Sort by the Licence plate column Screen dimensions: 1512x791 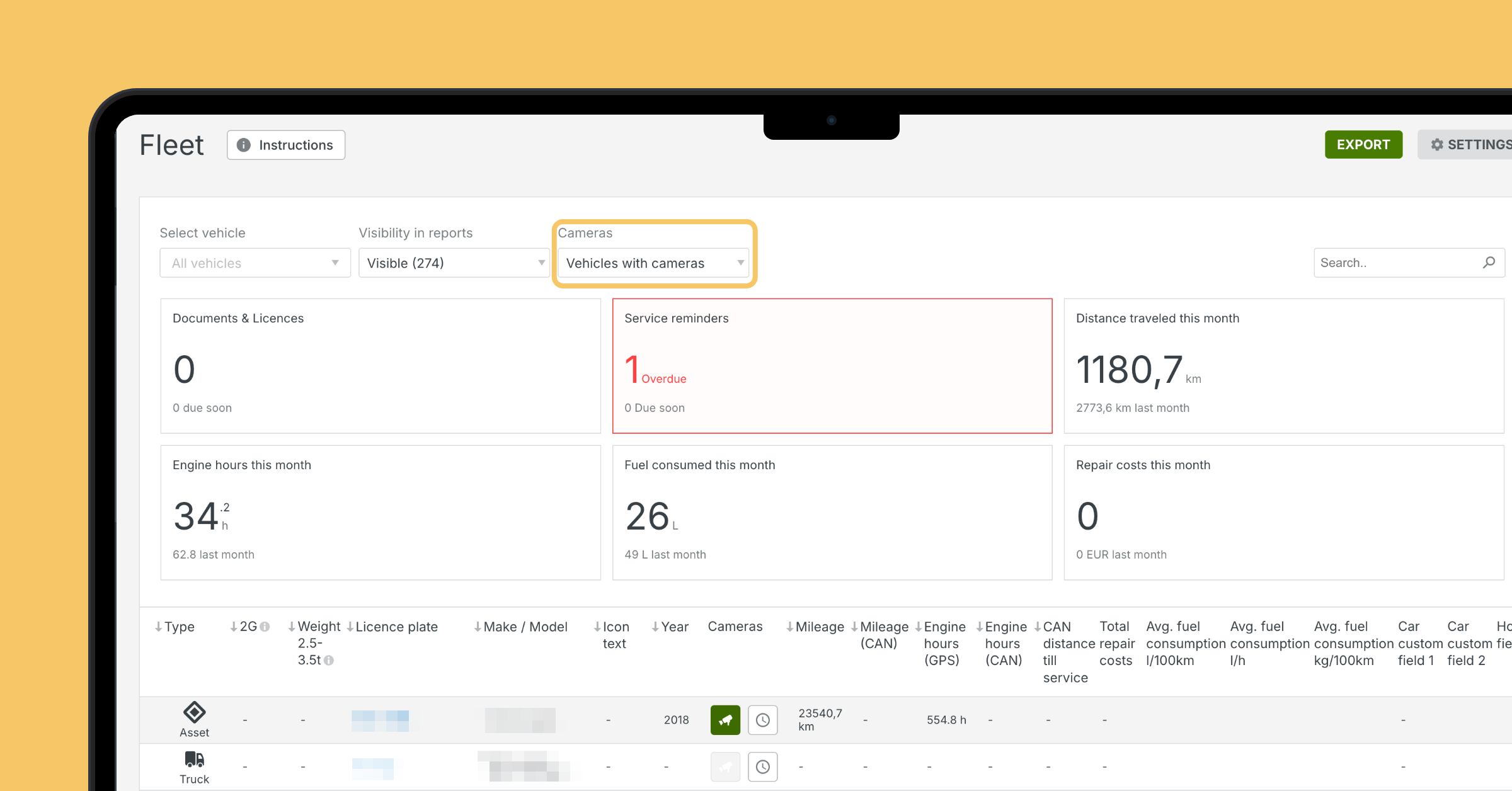click(x=392, y=627)
